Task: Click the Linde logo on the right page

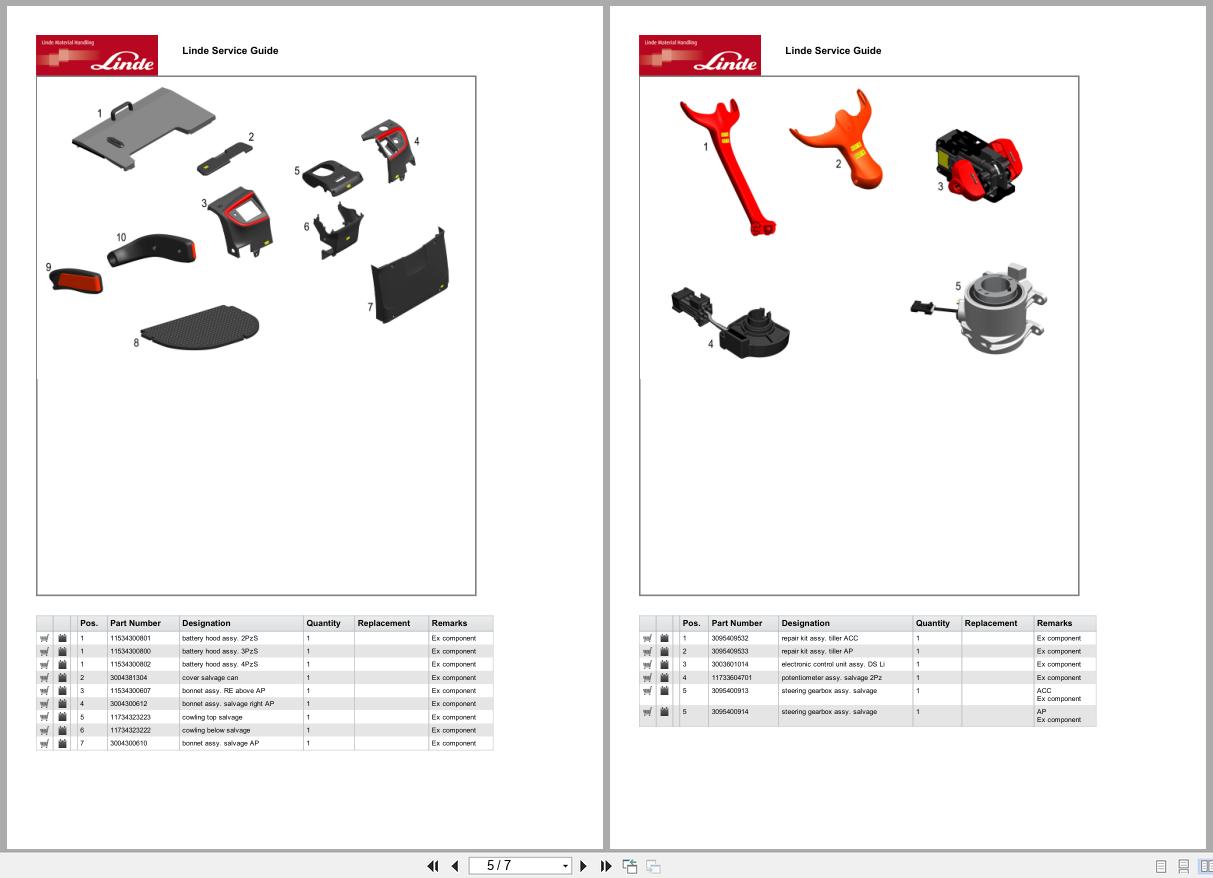Action: coord(700,55)
